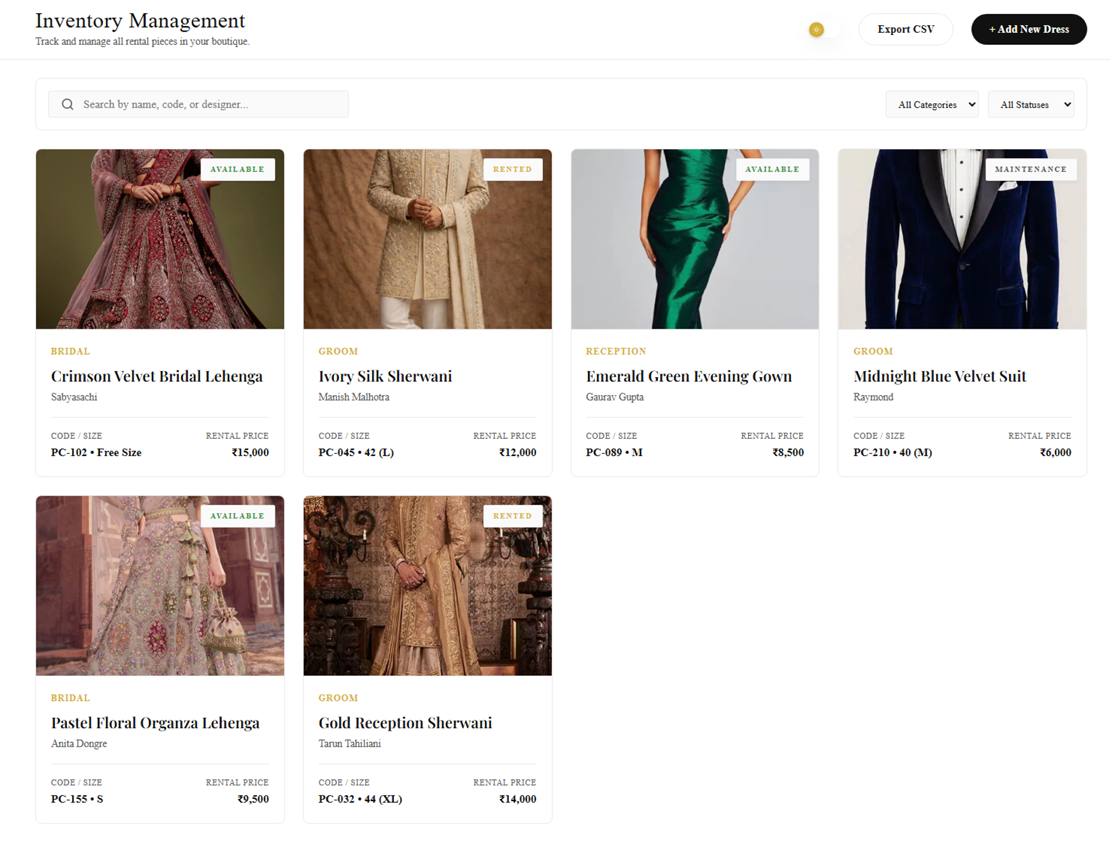Click code PC-210 • 40 (M)

[893, 453]
